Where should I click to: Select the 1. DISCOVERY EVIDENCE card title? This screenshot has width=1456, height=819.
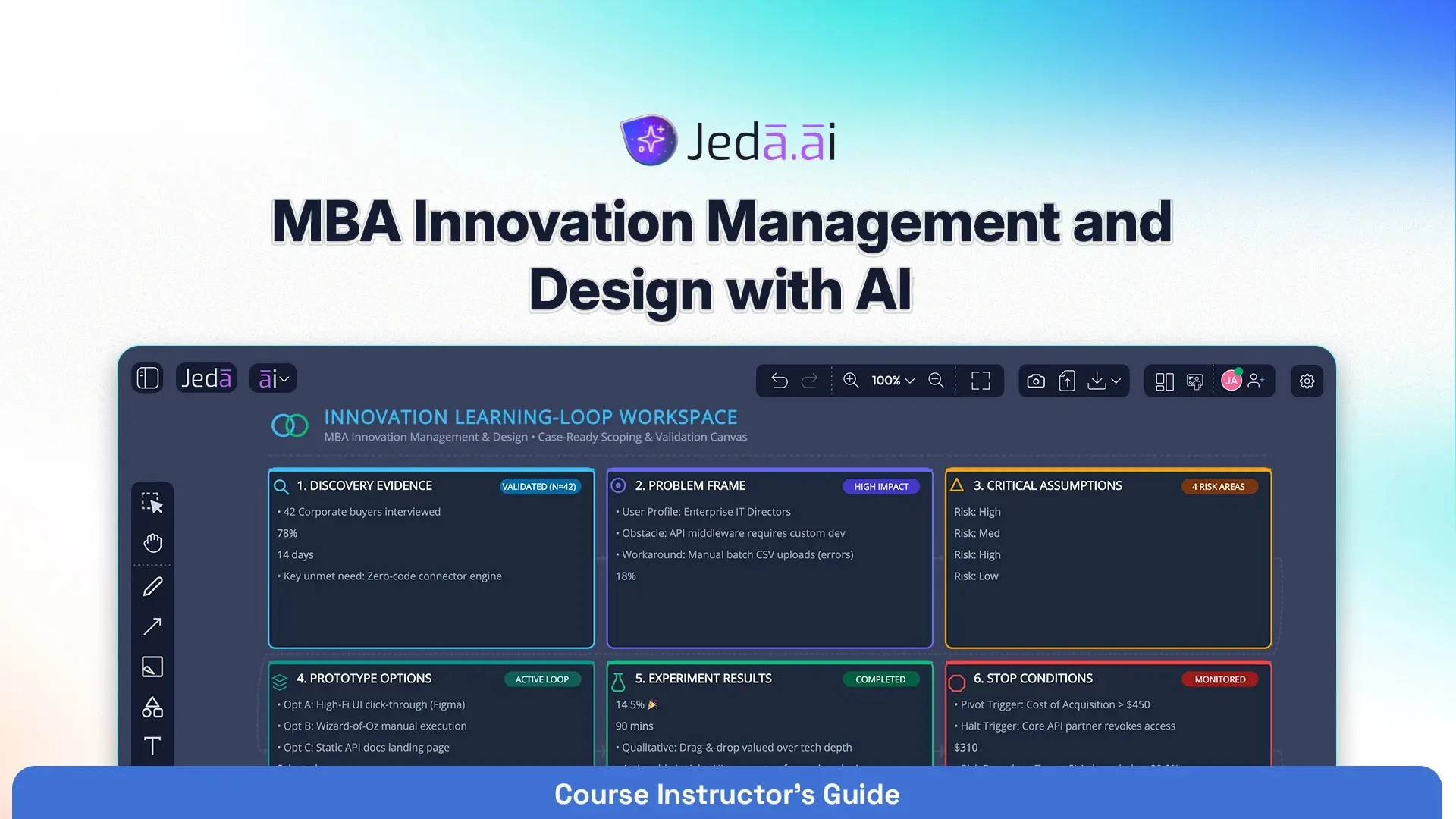pos(365,485)
